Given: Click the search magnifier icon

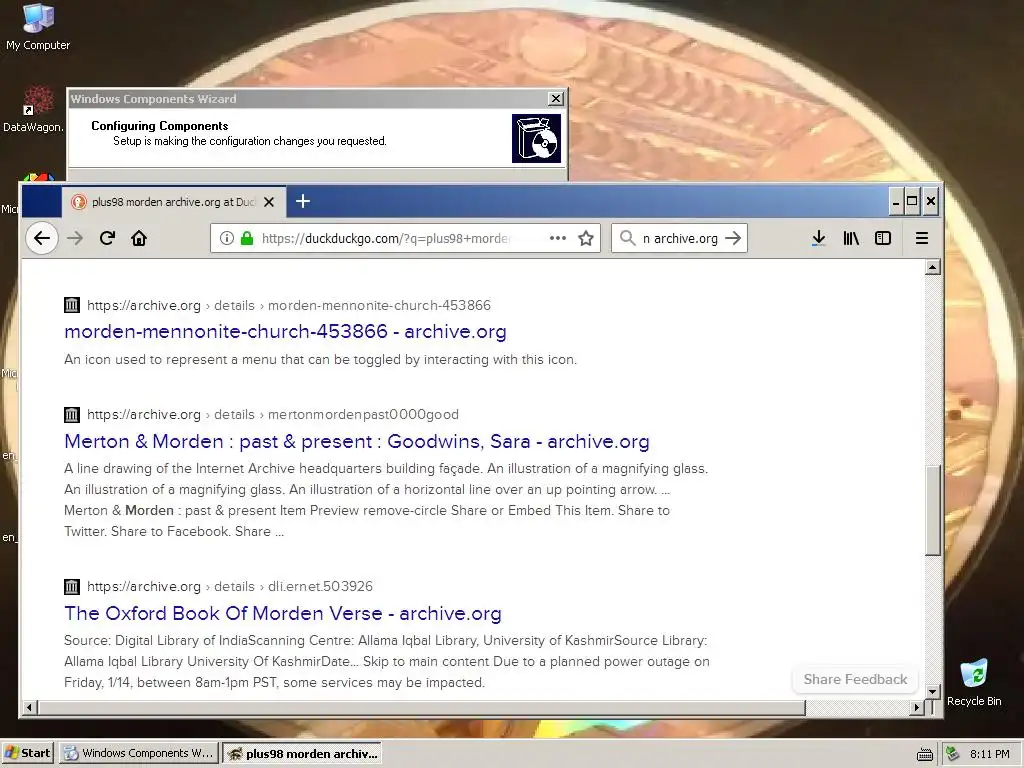Looking at the screenshot, I should [627, 238].
